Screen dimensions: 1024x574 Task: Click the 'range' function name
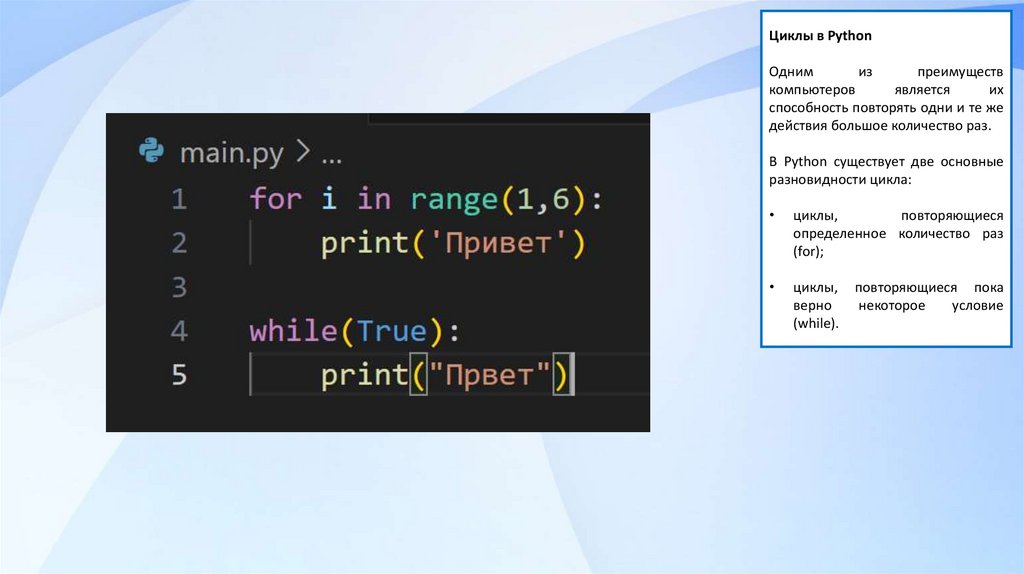[x=454, y=199]
